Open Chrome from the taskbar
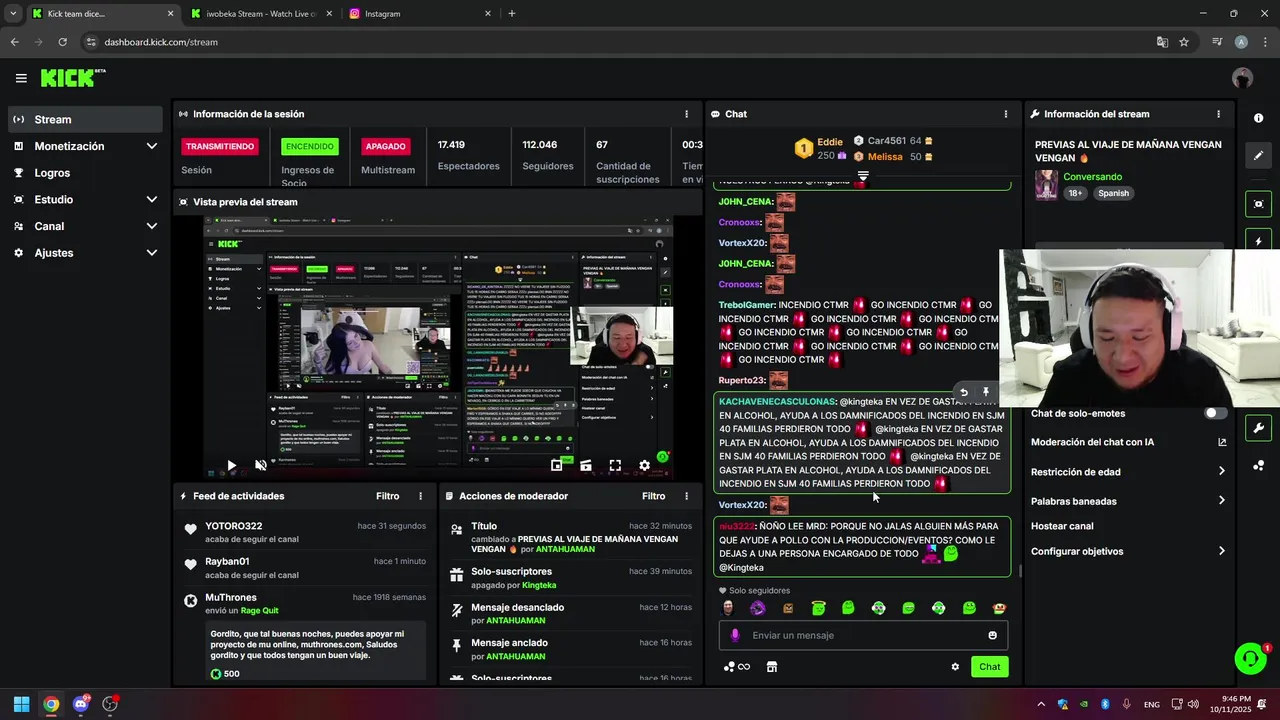This screenshot has height=720, width=1280. coord(51,704)
